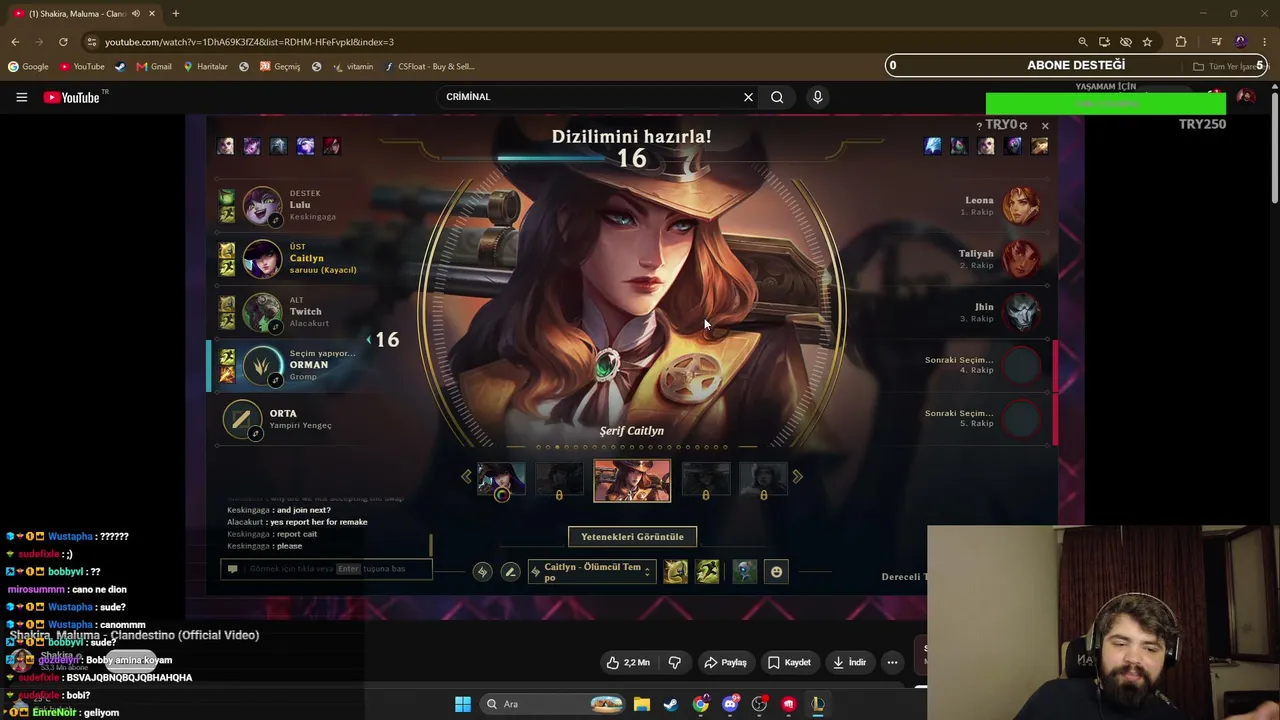Click Yetenekleri Görüntüle button

point(632,537)
